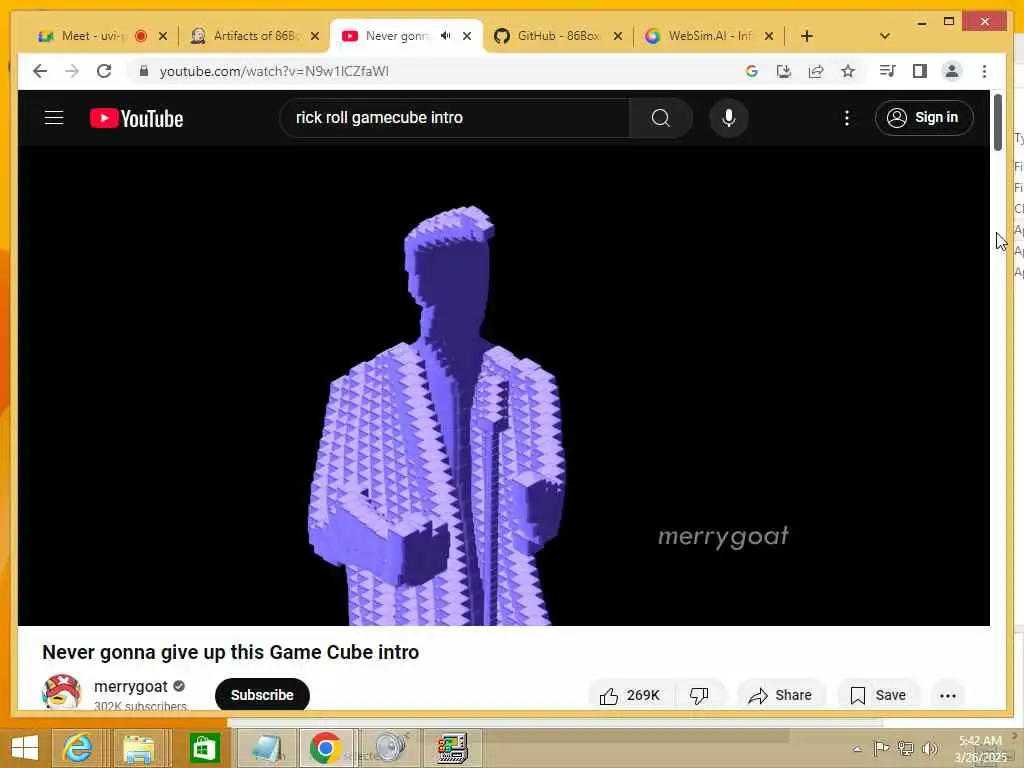Open more actions ellipsis beside Save

click(948, 696)
